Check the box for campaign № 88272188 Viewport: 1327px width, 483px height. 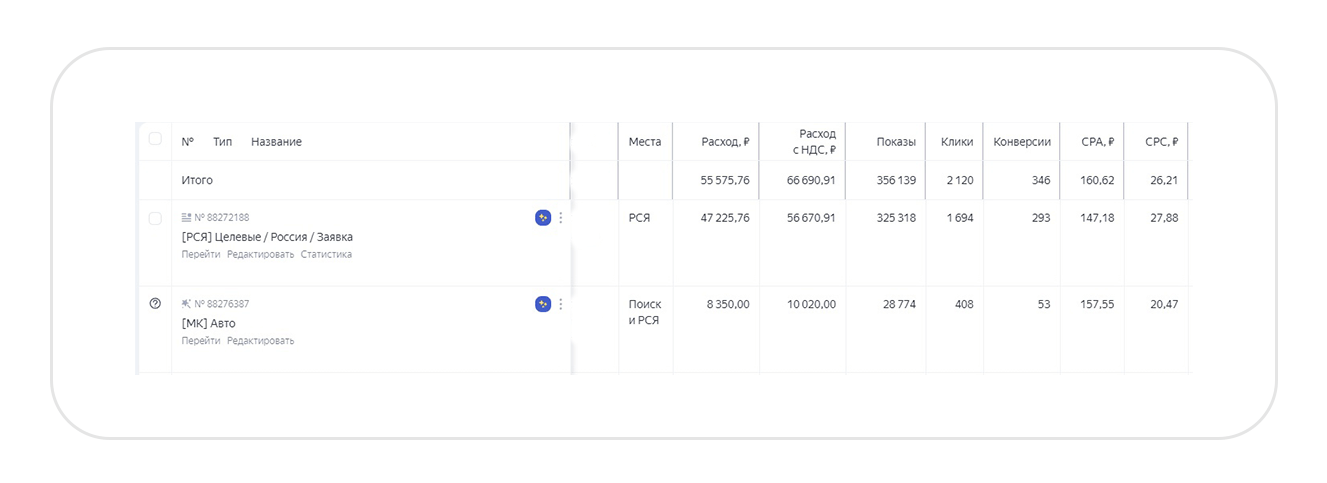pos(155,218)
